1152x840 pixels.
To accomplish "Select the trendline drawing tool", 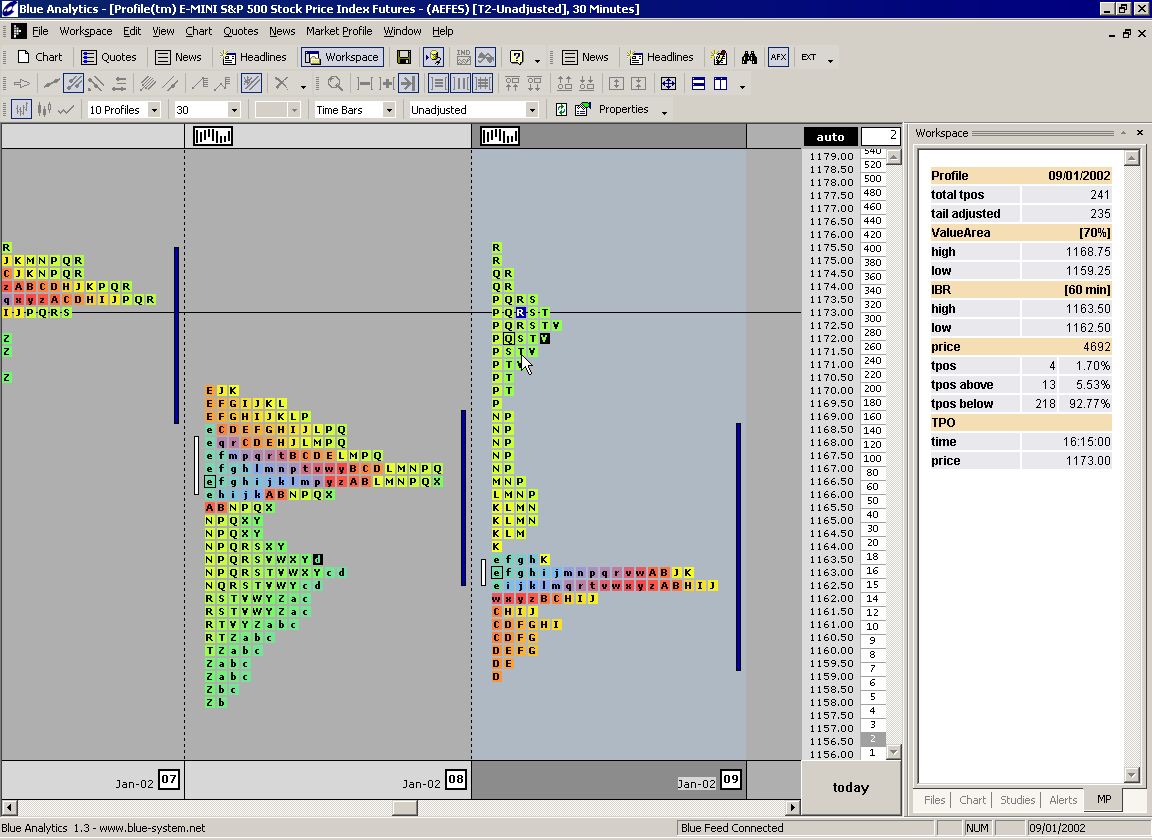I will click(x=54, y=83).
